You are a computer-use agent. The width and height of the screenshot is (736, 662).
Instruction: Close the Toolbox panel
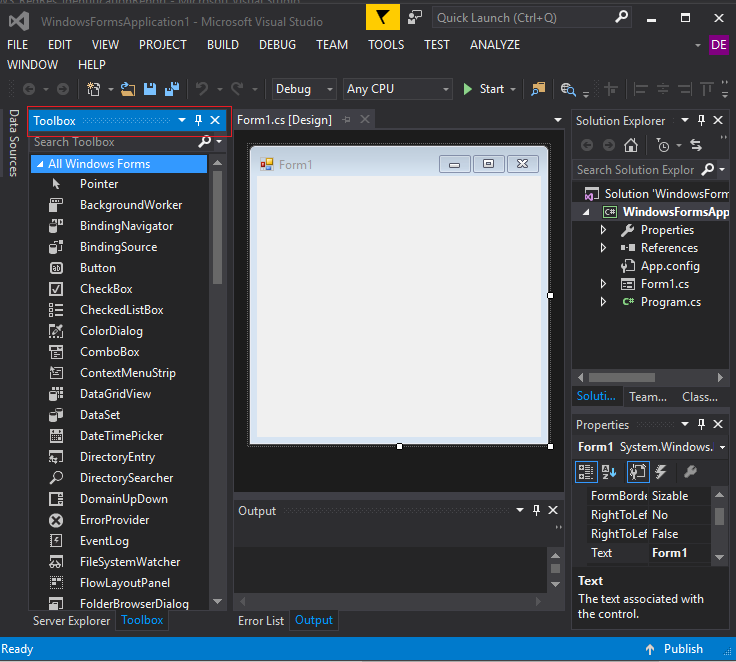click(x=215, y=121)
